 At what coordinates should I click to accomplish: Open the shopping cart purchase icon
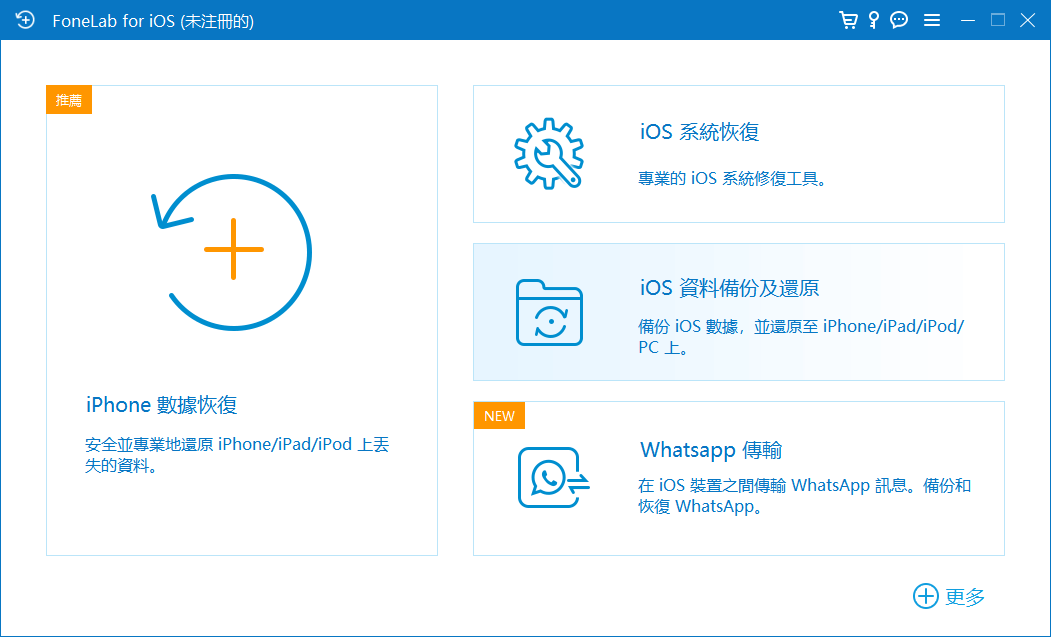848,20
